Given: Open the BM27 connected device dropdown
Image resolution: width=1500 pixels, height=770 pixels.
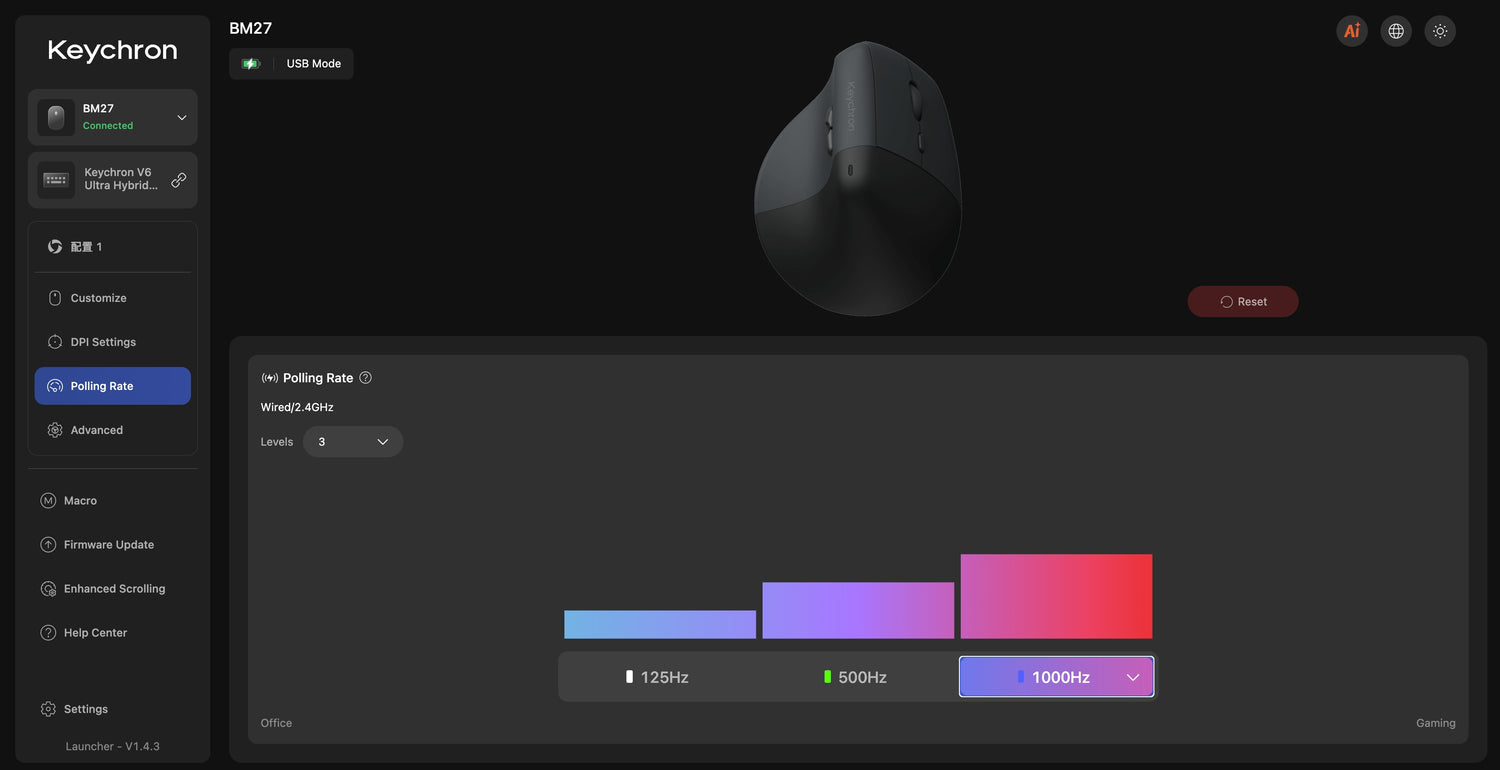Looking at the screenshot, I should [112, 117].
